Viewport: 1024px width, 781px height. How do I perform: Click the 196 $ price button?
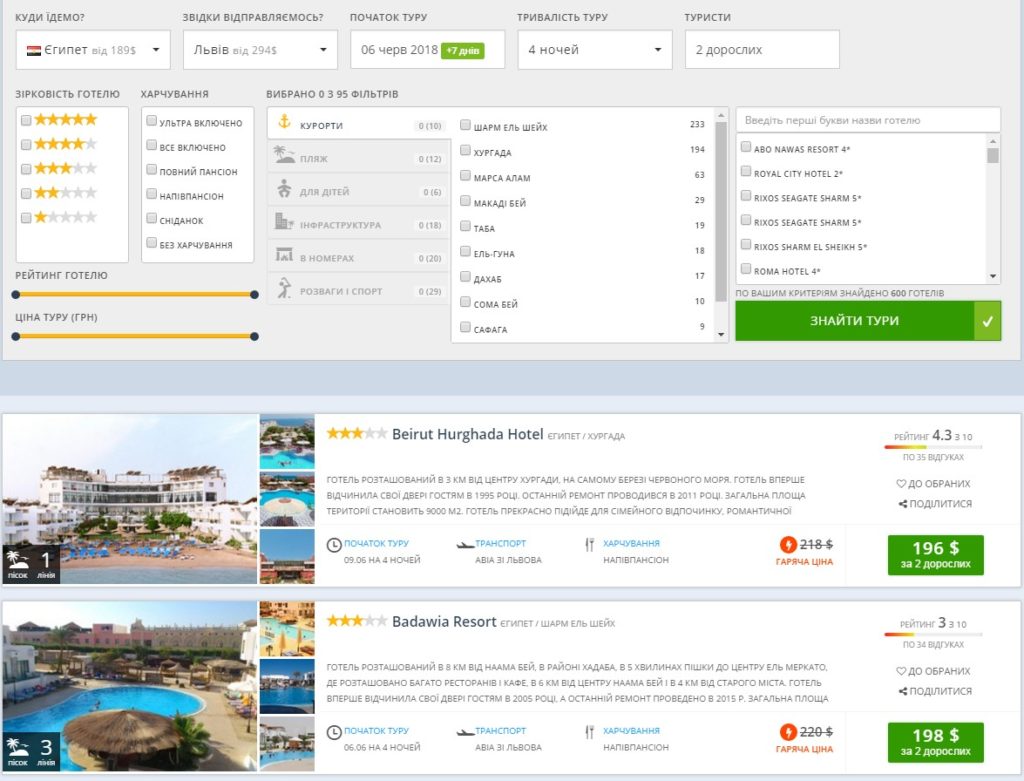click(936, 555)
